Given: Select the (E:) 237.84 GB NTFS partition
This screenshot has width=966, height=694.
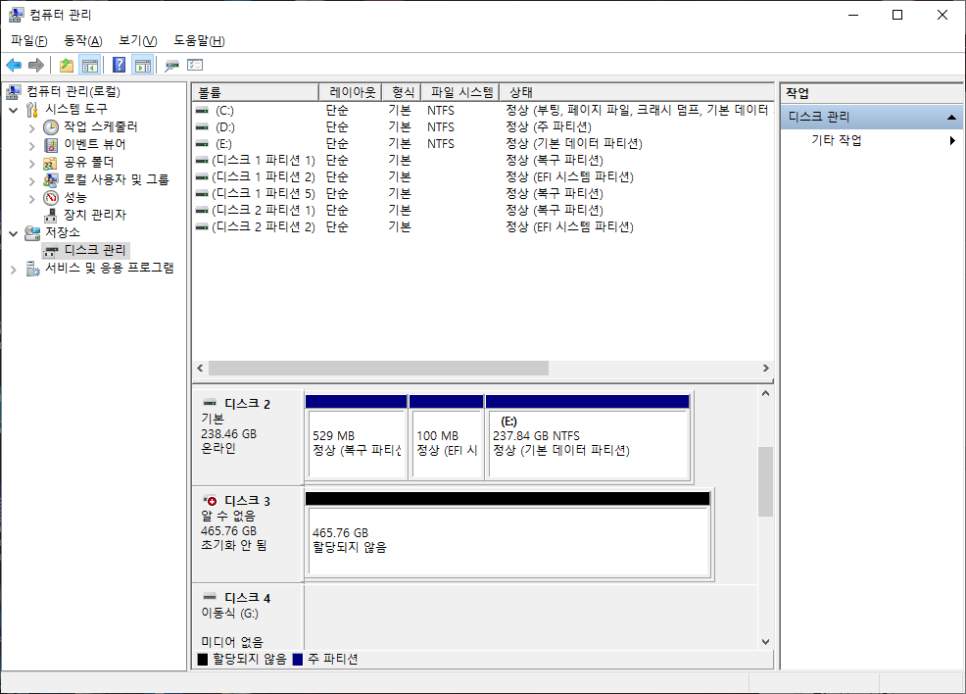Looking at the screenshot, I should tap(587, 438).
